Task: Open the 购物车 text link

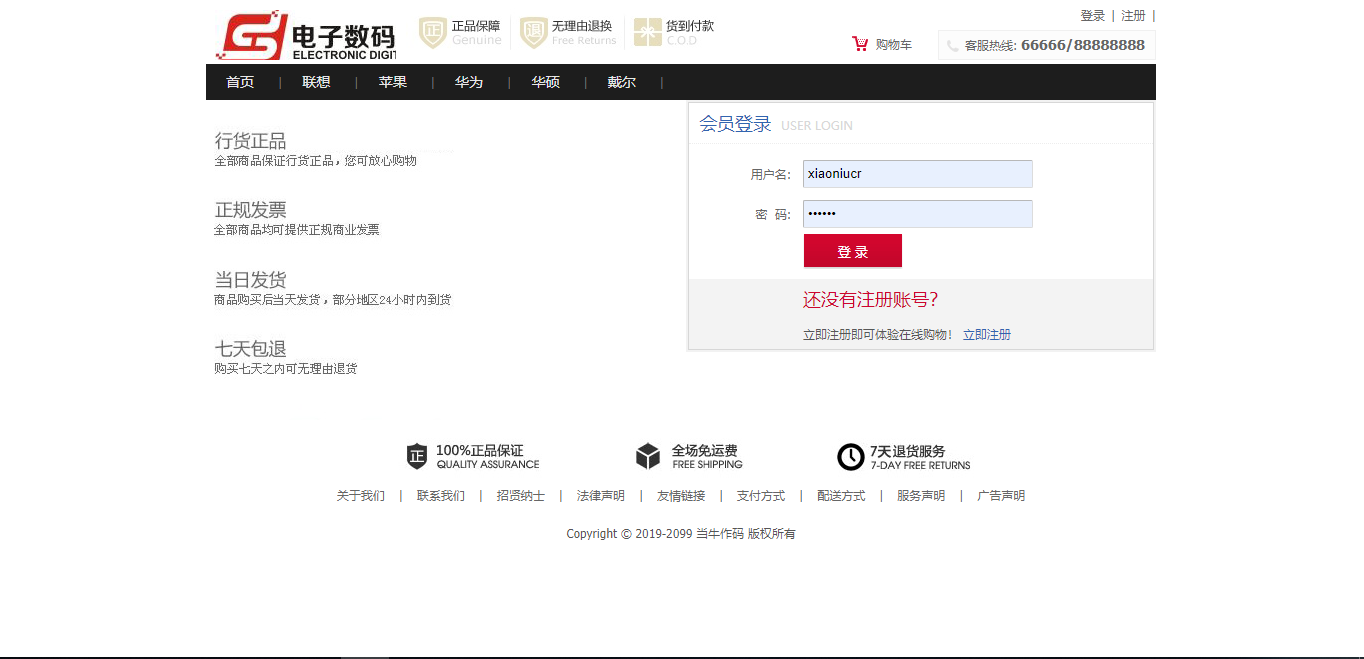Action: pos(893,45)
